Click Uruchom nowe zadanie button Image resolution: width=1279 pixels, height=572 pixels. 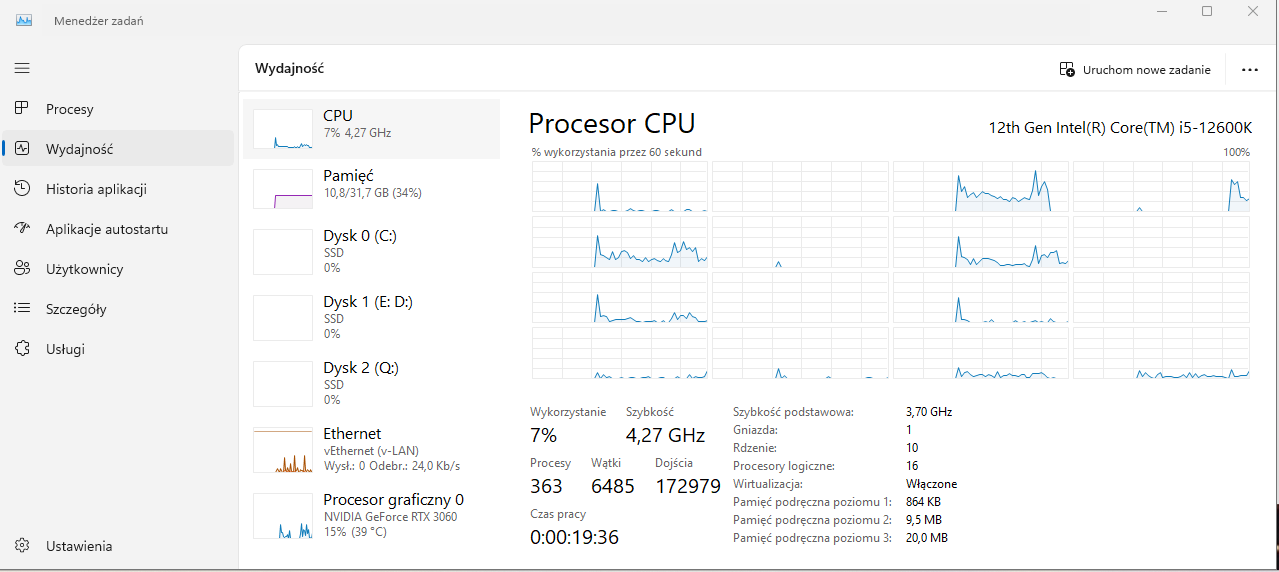point(1135,70)
